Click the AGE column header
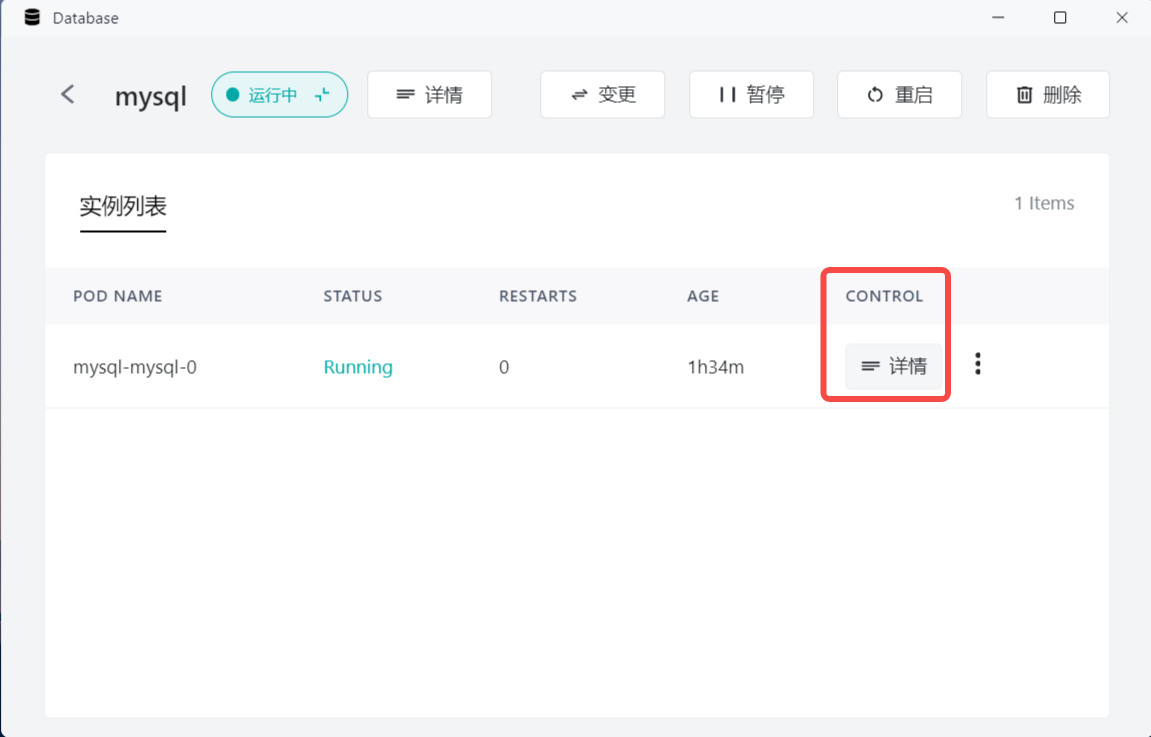This screenshot has height=737, width=1151. pos(702,296)
